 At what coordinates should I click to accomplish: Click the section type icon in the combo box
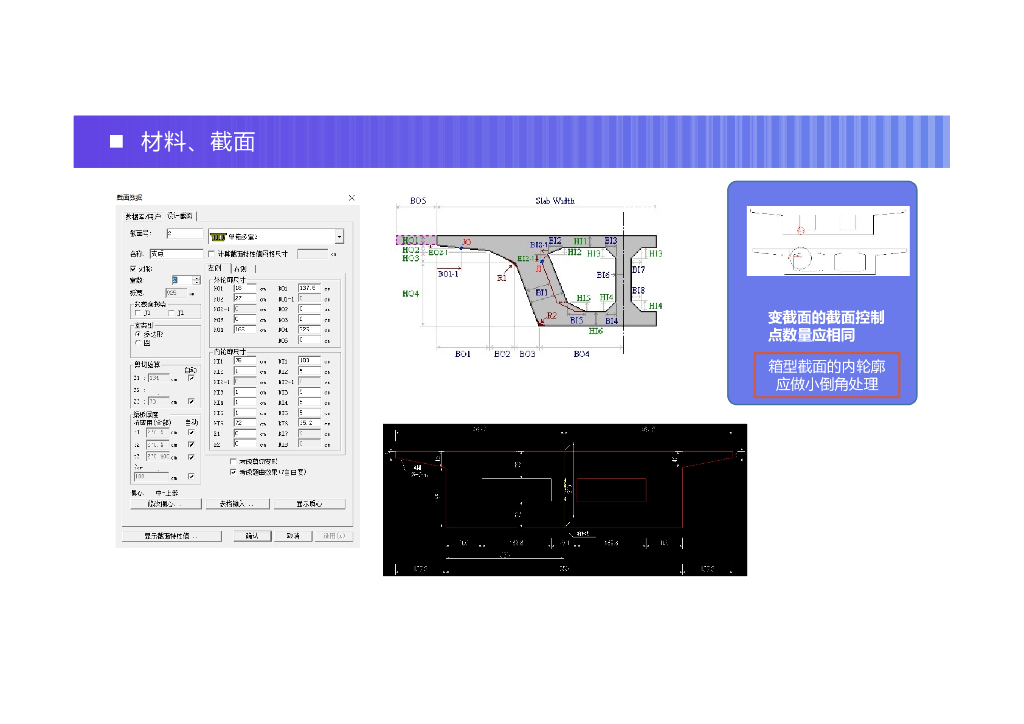coord(218,237)
